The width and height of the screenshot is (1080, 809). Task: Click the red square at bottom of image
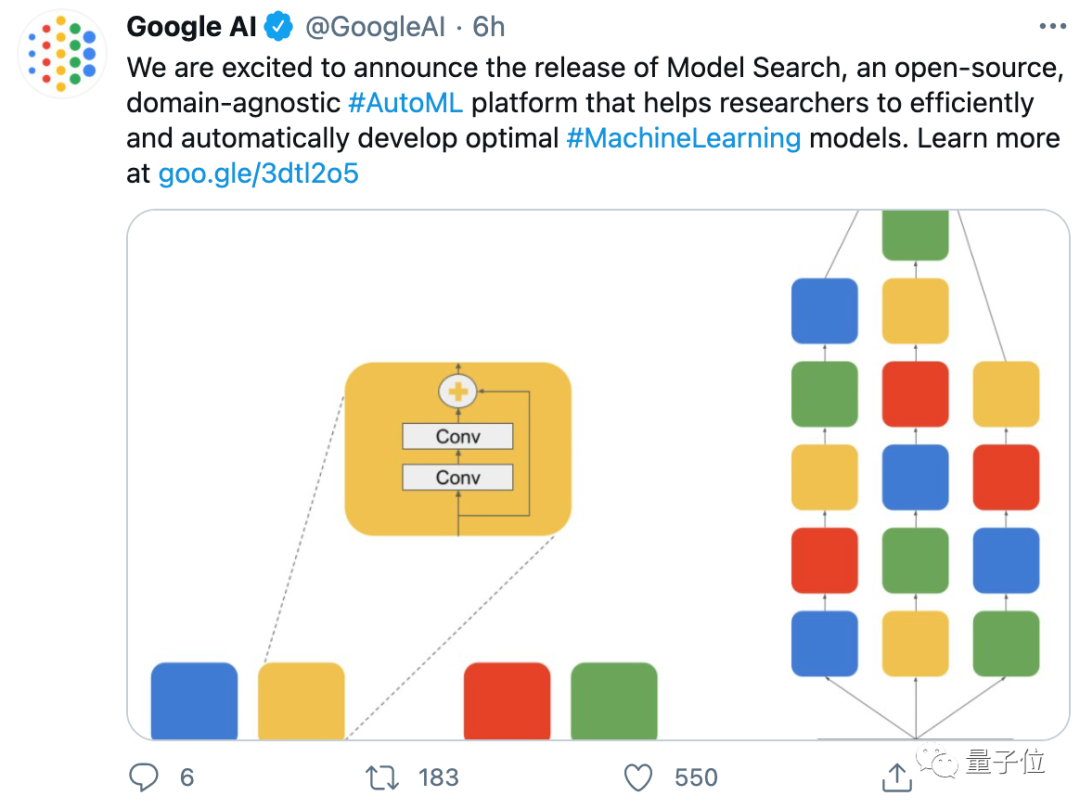(x=507, y=700)
